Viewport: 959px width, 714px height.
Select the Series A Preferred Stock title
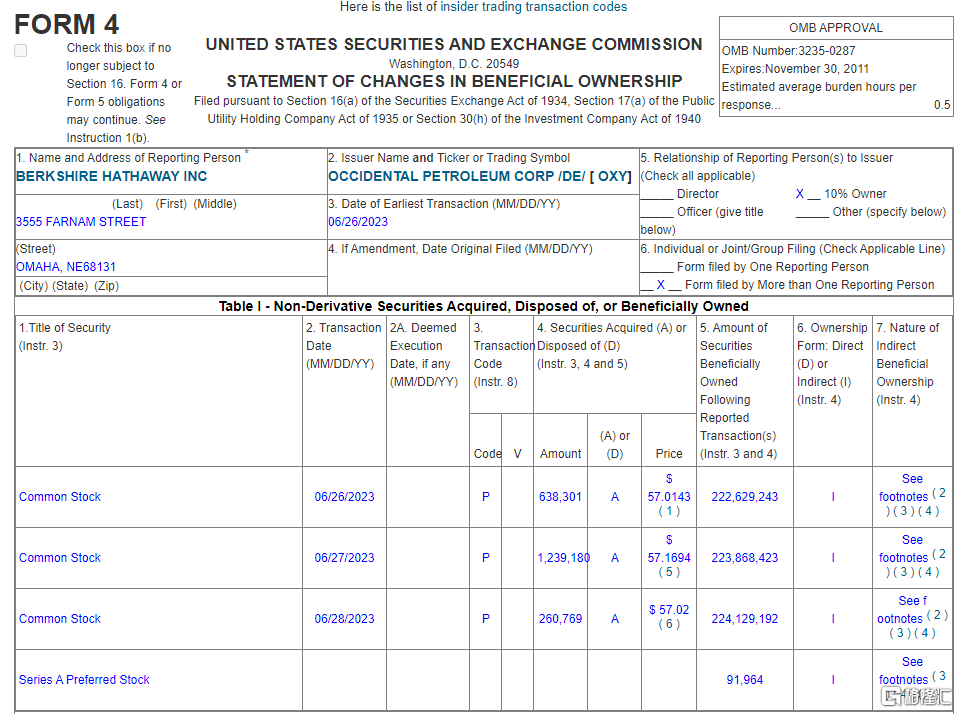[x=84, y=680]
